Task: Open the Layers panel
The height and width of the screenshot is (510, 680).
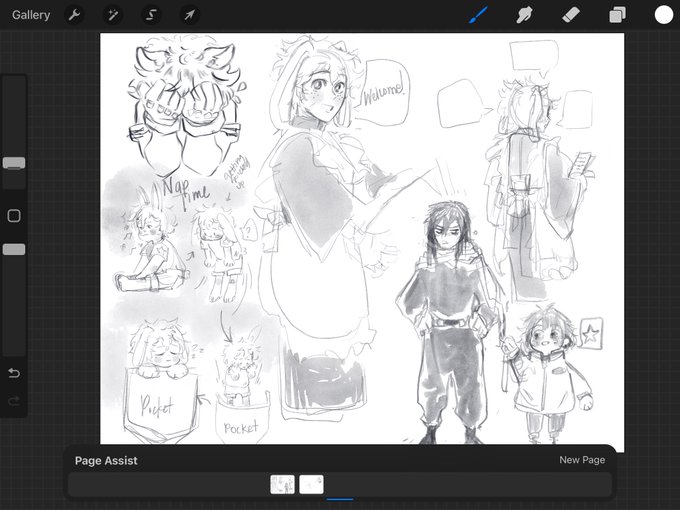Action: tap(617, 15)
